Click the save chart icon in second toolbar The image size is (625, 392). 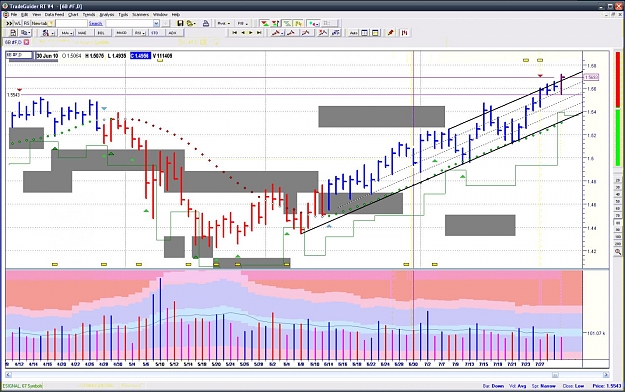[13, 33]
